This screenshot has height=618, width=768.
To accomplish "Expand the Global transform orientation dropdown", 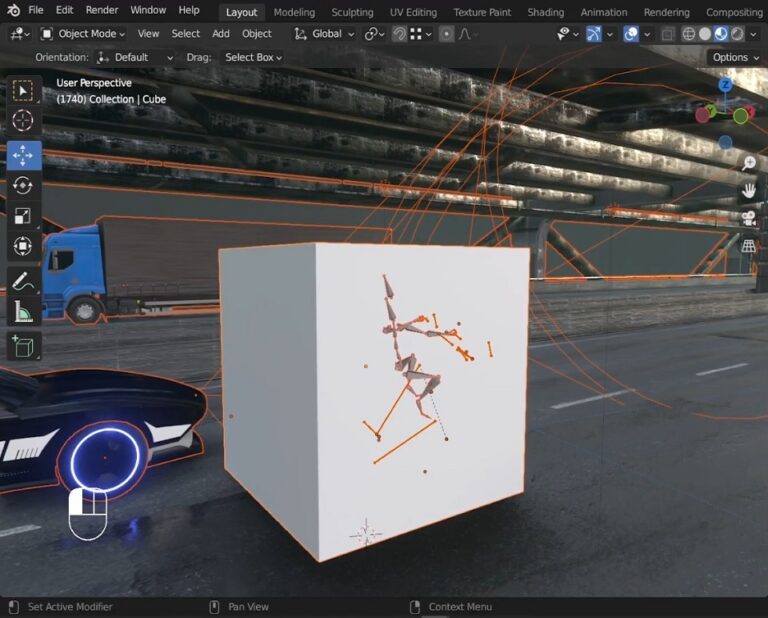I will (x=326, y=34).
